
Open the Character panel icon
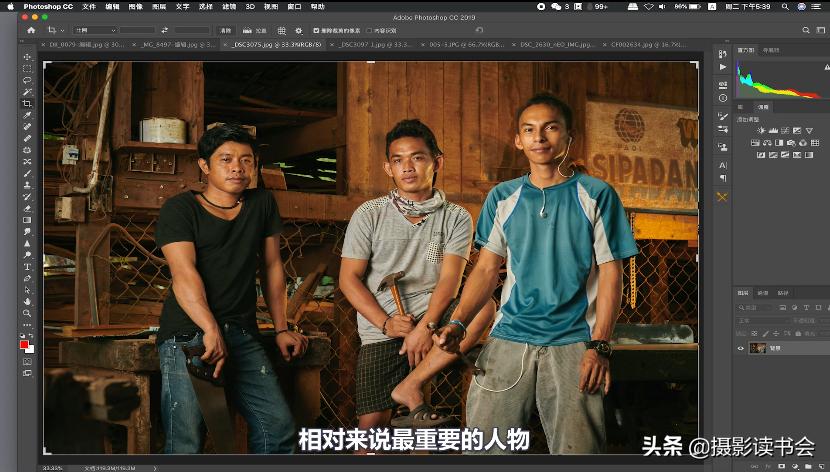point(723,166)
